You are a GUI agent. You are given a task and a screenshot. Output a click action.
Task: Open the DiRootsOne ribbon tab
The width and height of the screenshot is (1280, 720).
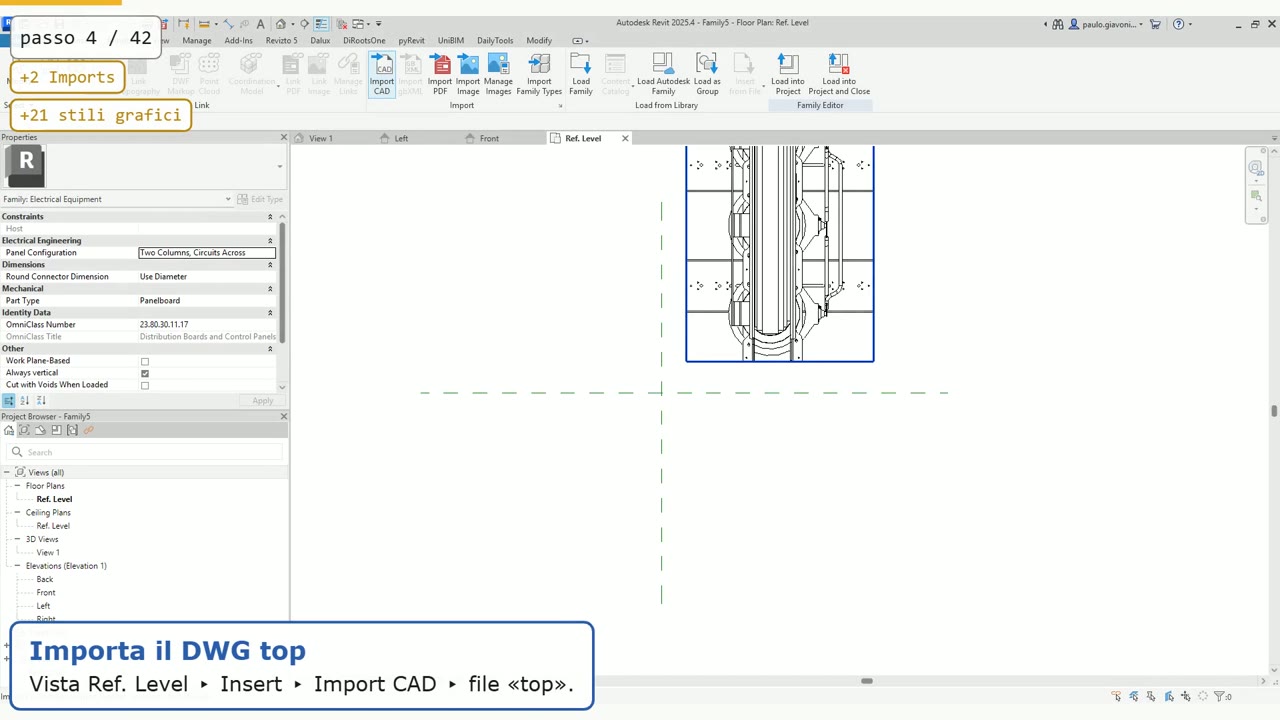[x=364, y=41]
